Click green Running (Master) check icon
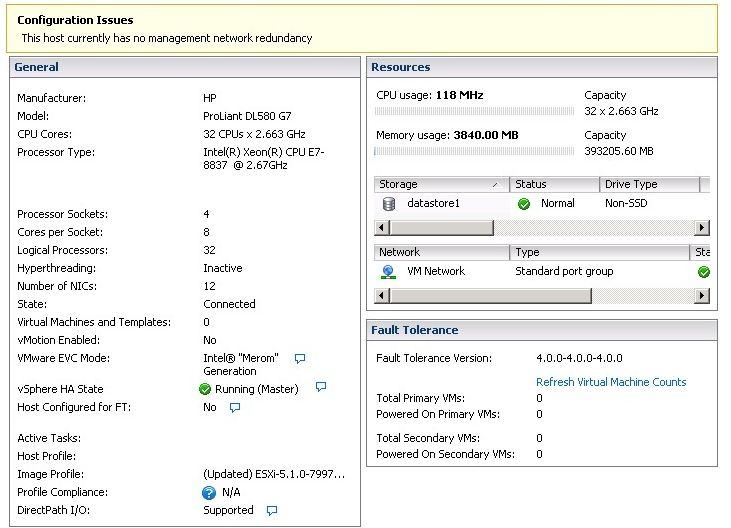The height and width of the screenshot is (528, 731). coord(205,389)
